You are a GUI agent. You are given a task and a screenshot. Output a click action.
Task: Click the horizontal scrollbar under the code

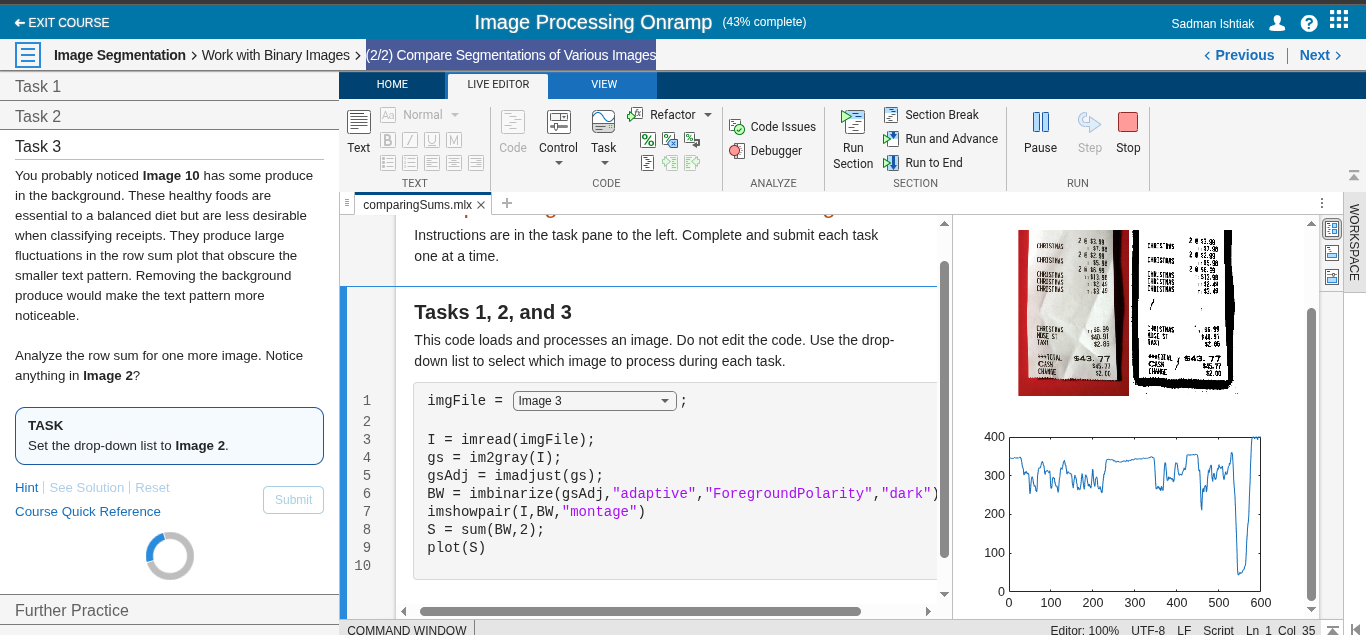coord(640,611)
